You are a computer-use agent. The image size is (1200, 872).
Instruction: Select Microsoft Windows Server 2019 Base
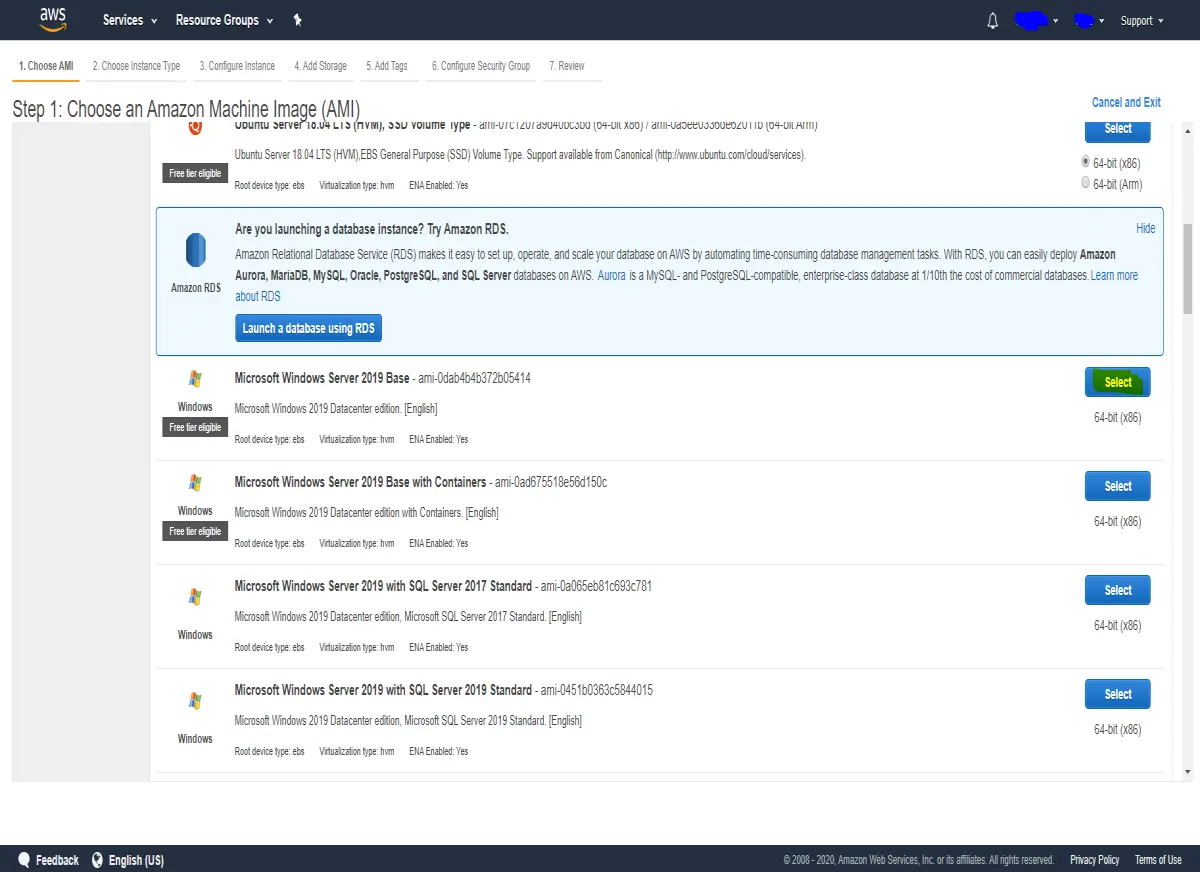[x=1118, y=382]
